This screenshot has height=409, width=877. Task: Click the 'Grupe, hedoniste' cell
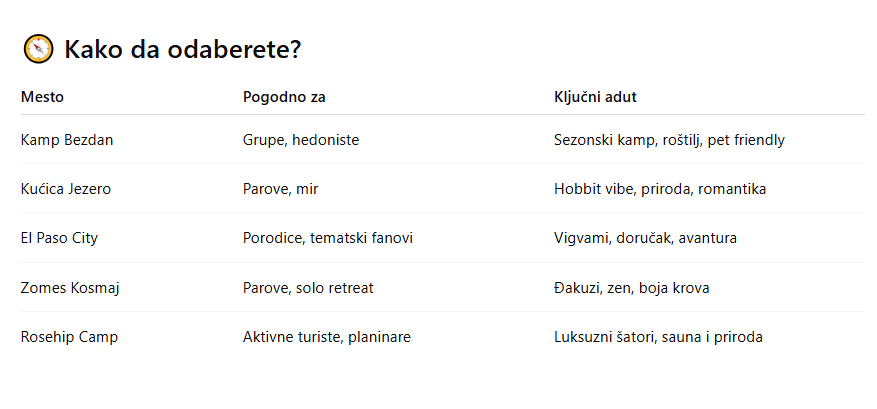coord(301,139)
